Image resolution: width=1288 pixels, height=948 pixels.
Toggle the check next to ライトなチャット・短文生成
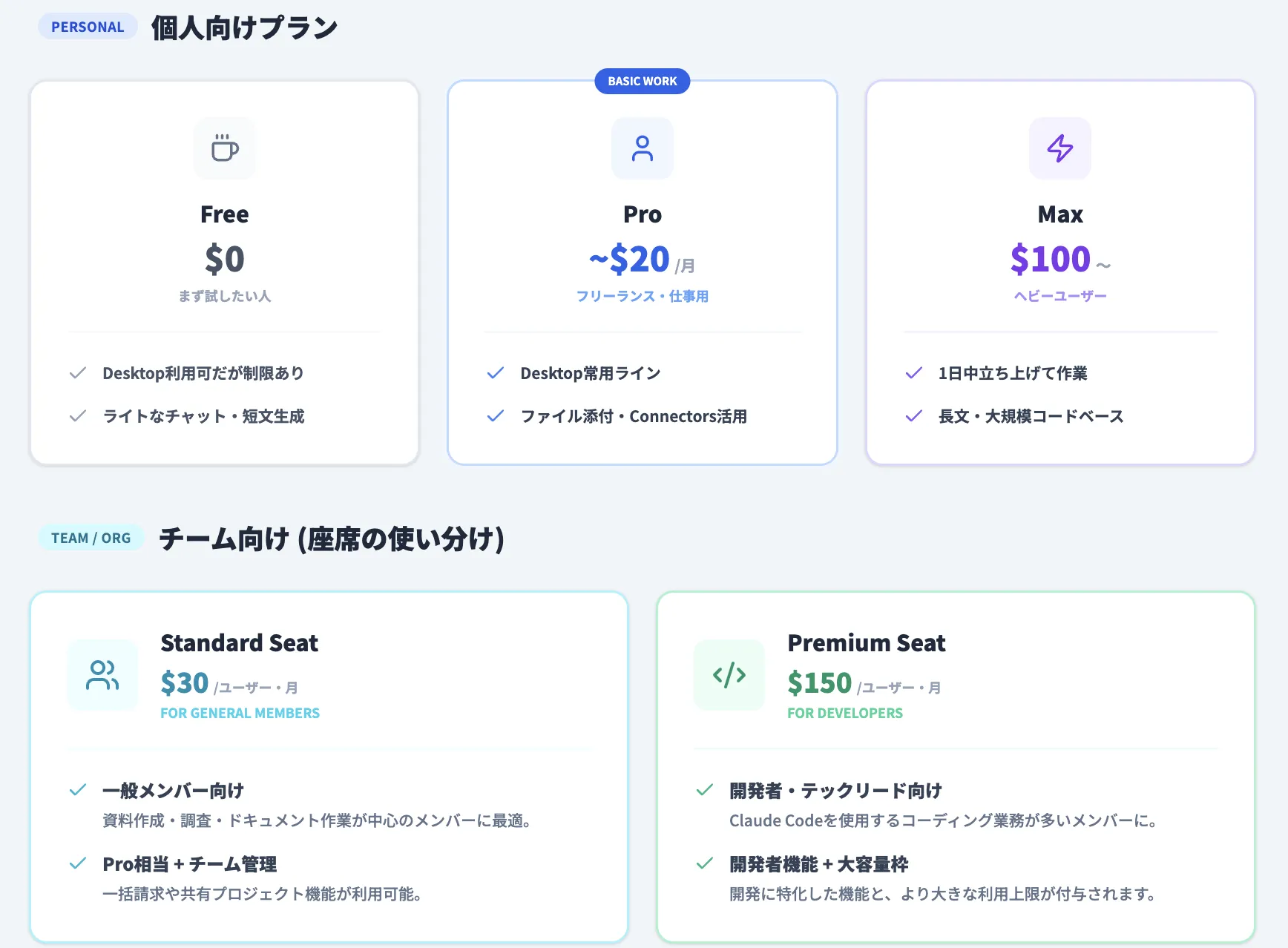point(78,416)
